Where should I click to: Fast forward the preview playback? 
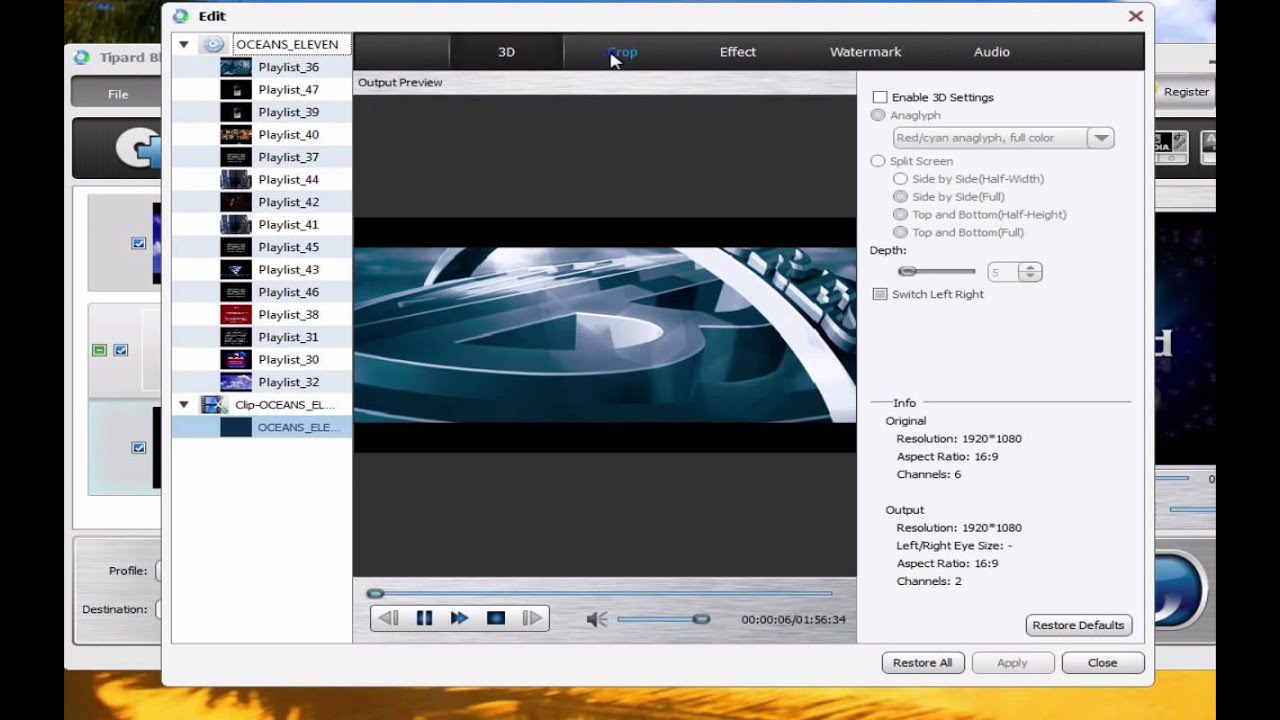coord(459,619)
